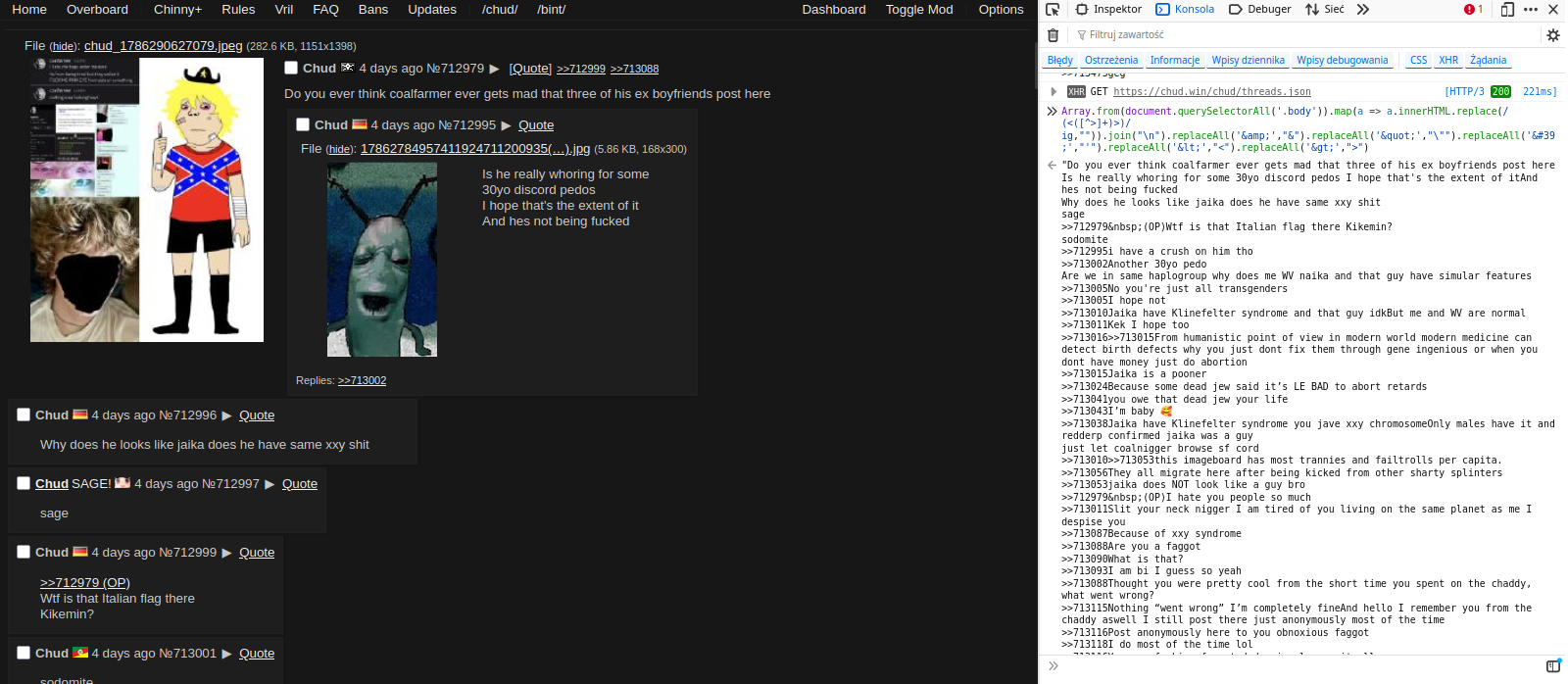Click the flag icon on post 712999

tap(80, 552)
